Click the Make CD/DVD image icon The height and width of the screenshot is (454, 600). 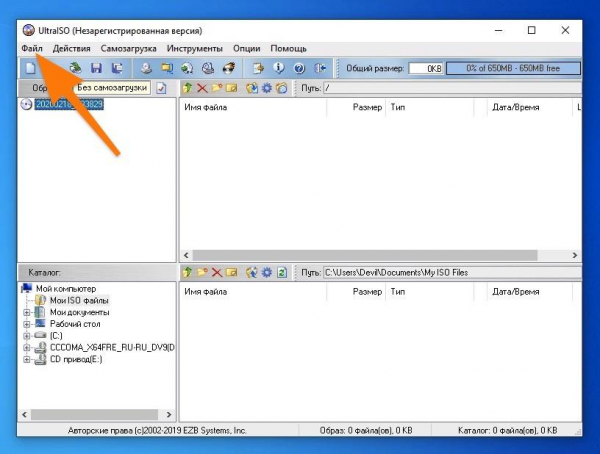[146, 68]
